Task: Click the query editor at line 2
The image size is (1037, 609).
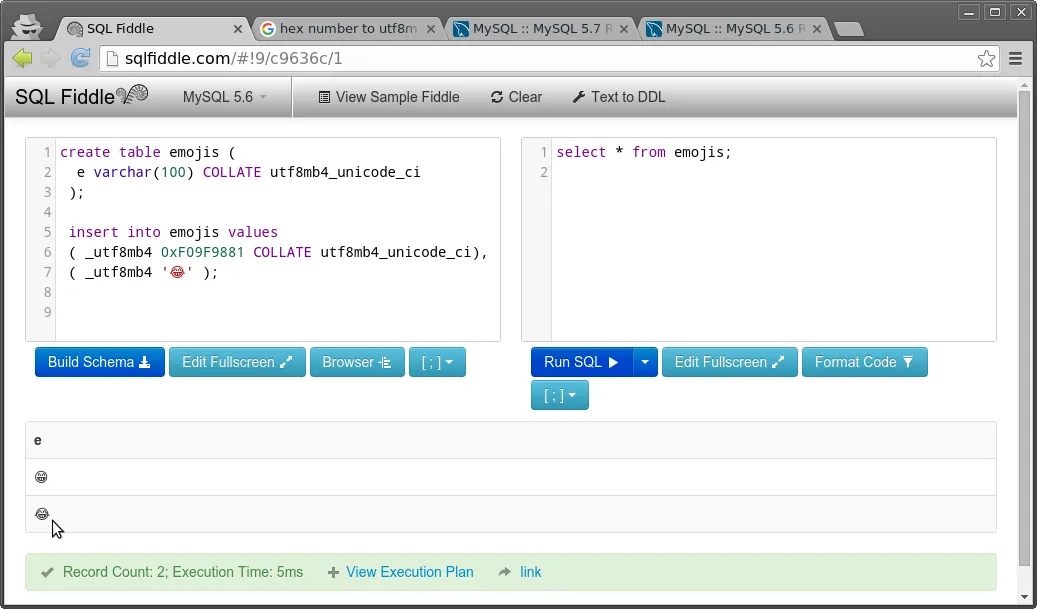Action: [774, 173]
